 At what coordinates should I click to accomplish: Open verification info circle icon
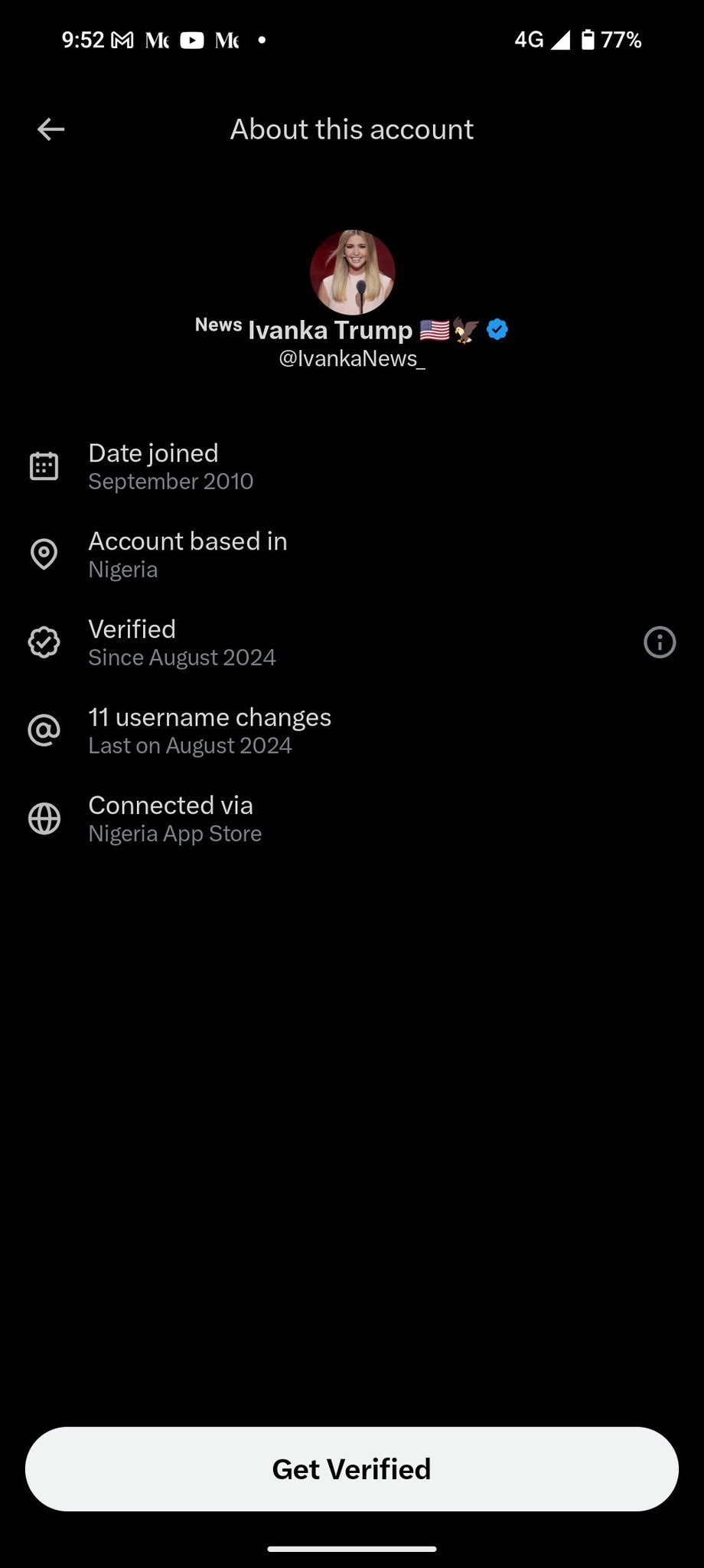pyautogui.click(x=660, y=642)
